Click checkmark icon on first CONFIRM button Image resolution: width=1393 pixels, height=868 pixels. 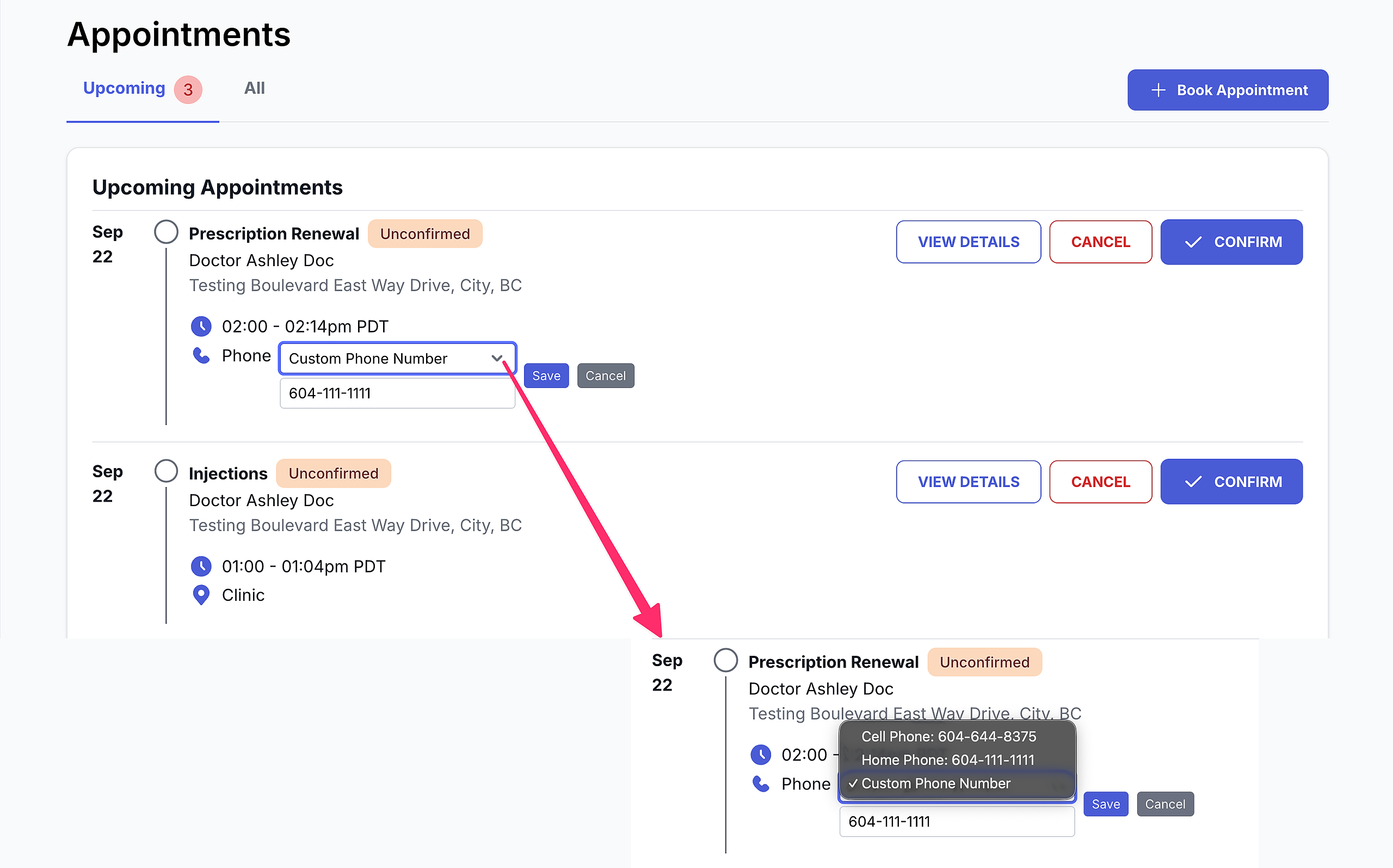coord(1193,242)
